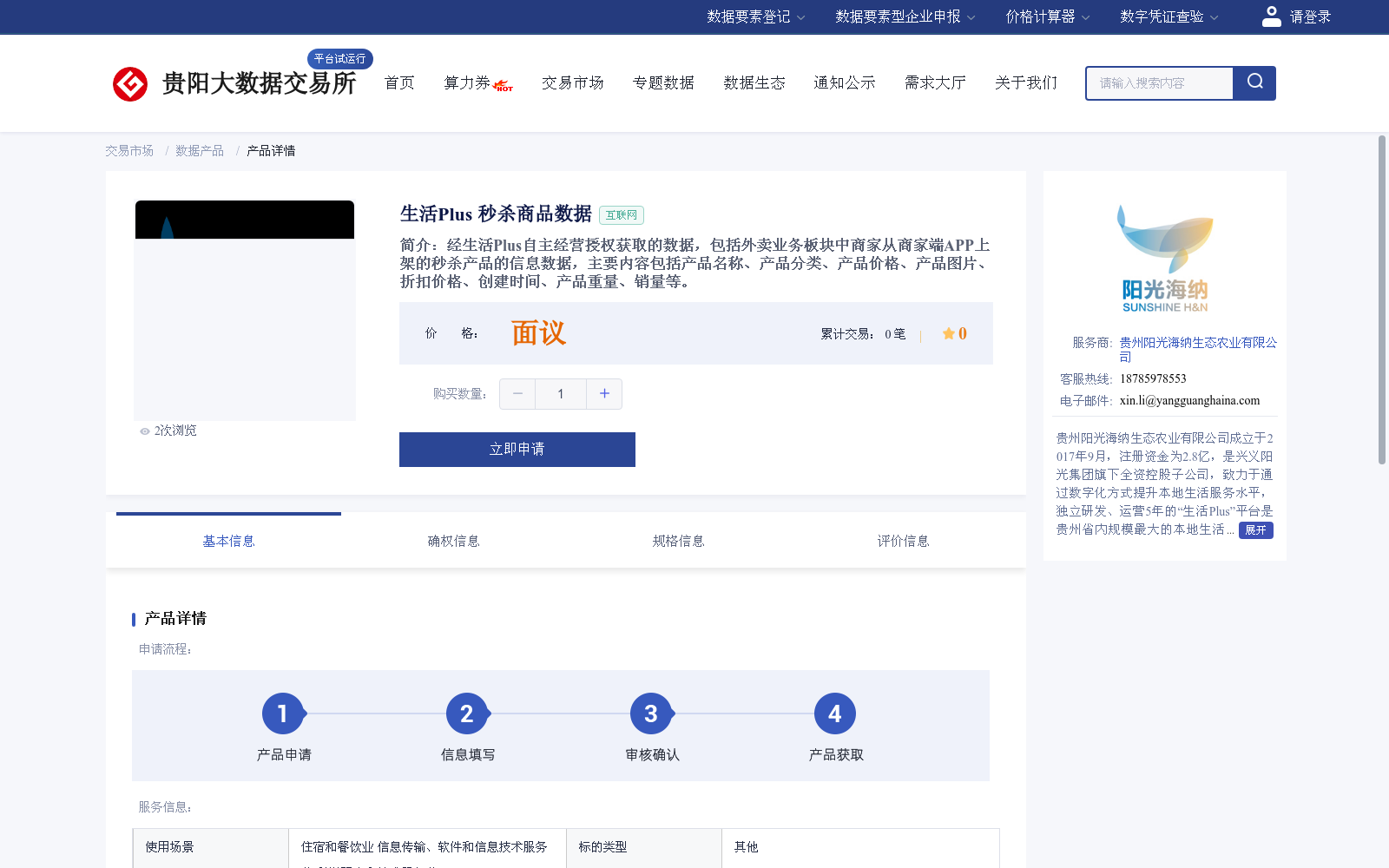Click the Sunshine H&N company logo
This screenshot has height=868, width=1389.
[x=1165, y=259]
